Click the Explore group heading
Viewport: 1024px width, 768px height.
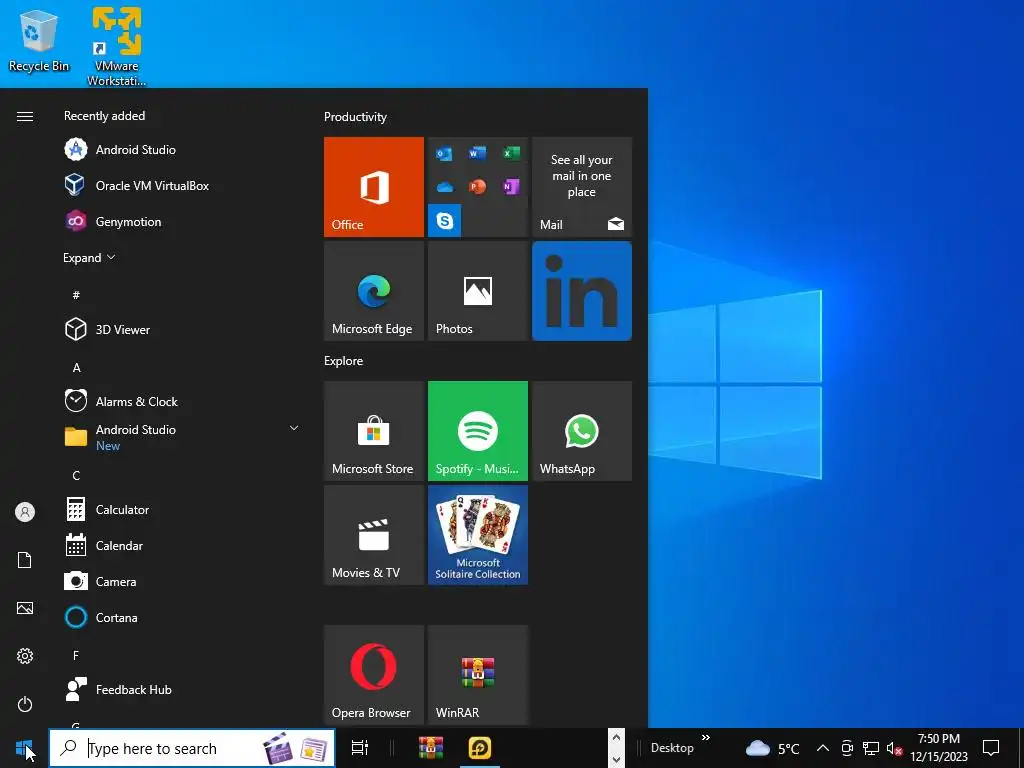[344, 360]
